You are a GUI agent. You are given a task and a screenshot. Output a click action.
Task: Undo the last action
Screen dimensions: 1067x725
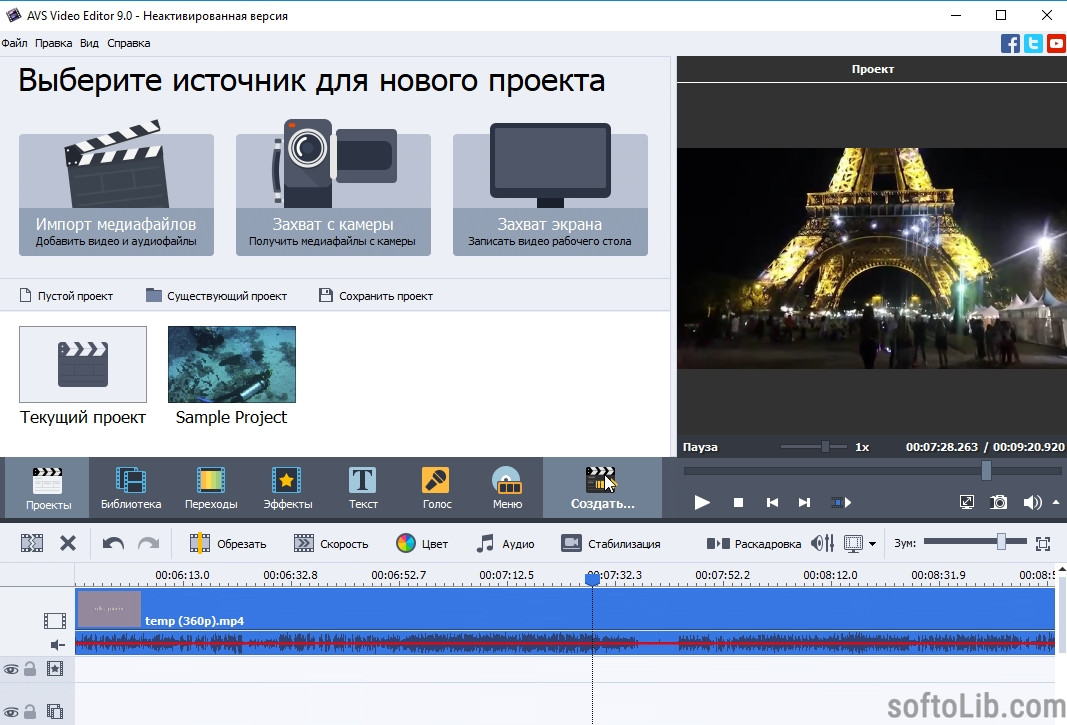pyautogui.click(x=113, y=543)
